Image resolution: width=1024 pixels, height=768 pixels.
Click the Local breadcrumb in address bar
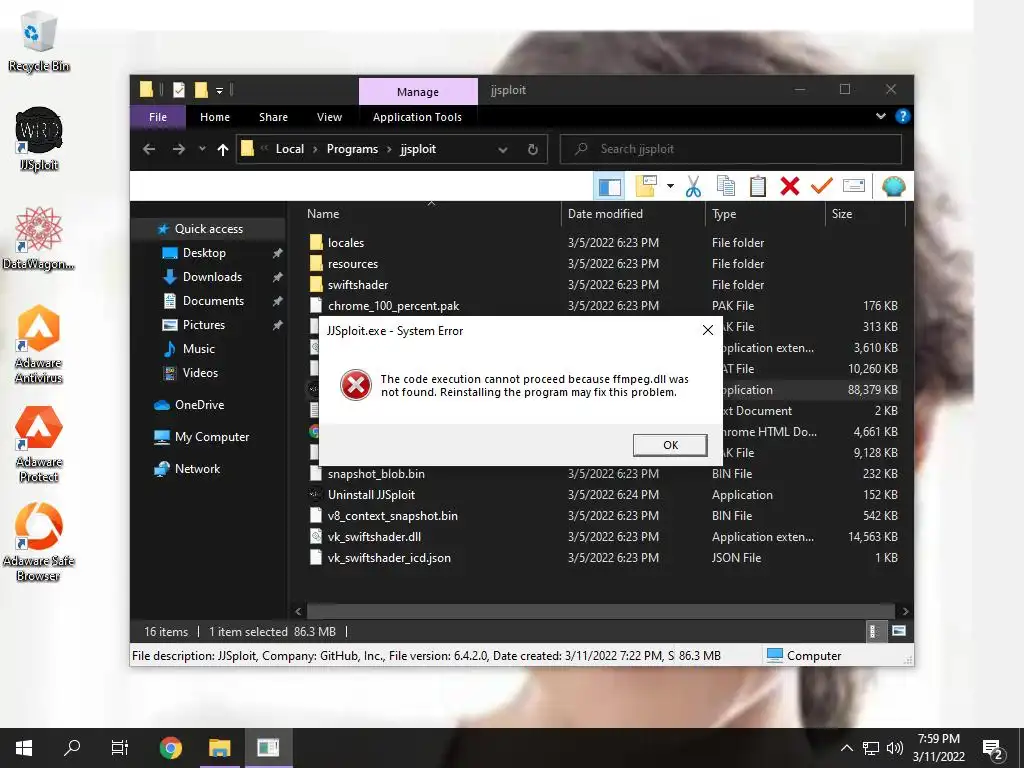coord(289,149)
